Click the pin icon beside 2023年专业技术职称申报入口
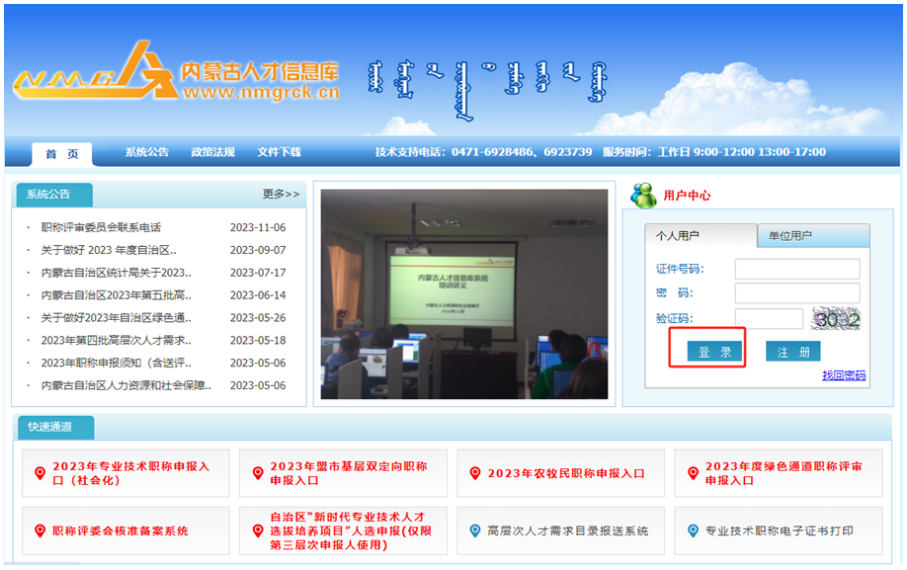 pyautogui.click(x=40, y=473)
